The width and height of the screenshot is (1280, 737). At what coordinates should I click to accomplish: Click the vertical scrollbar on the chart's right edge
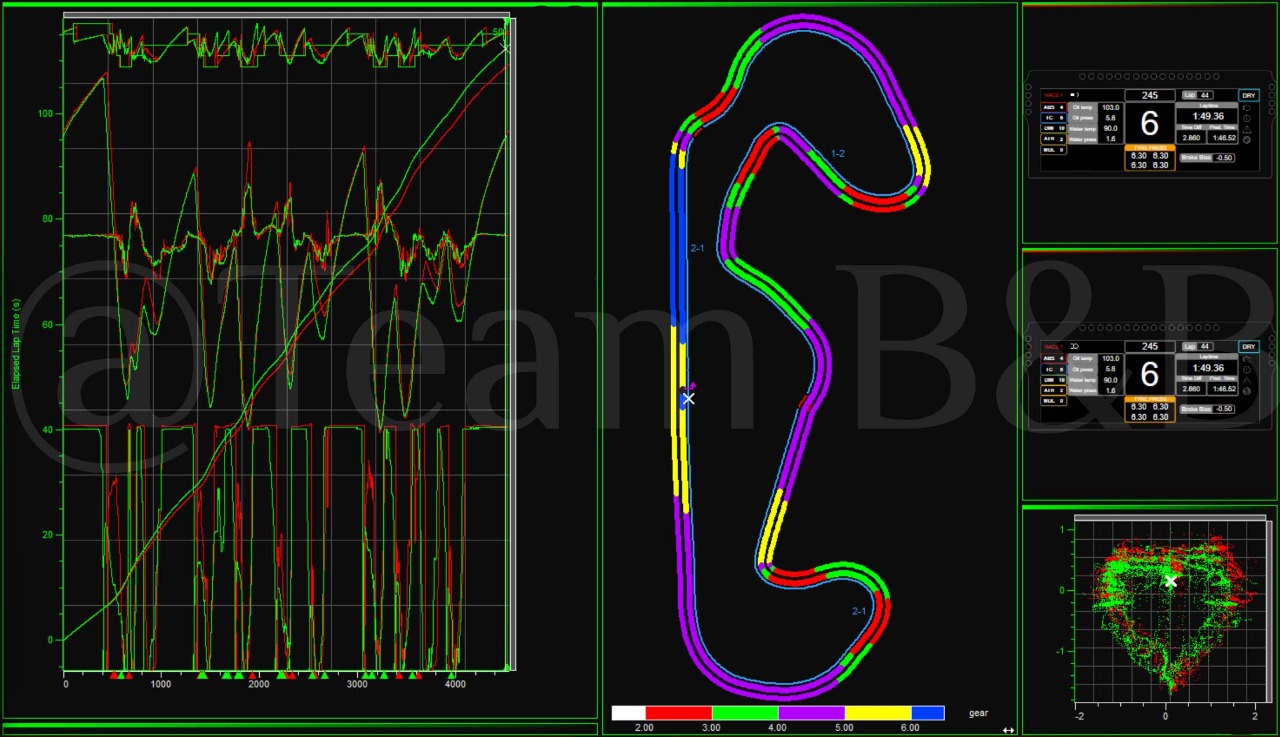coord(511,342)
